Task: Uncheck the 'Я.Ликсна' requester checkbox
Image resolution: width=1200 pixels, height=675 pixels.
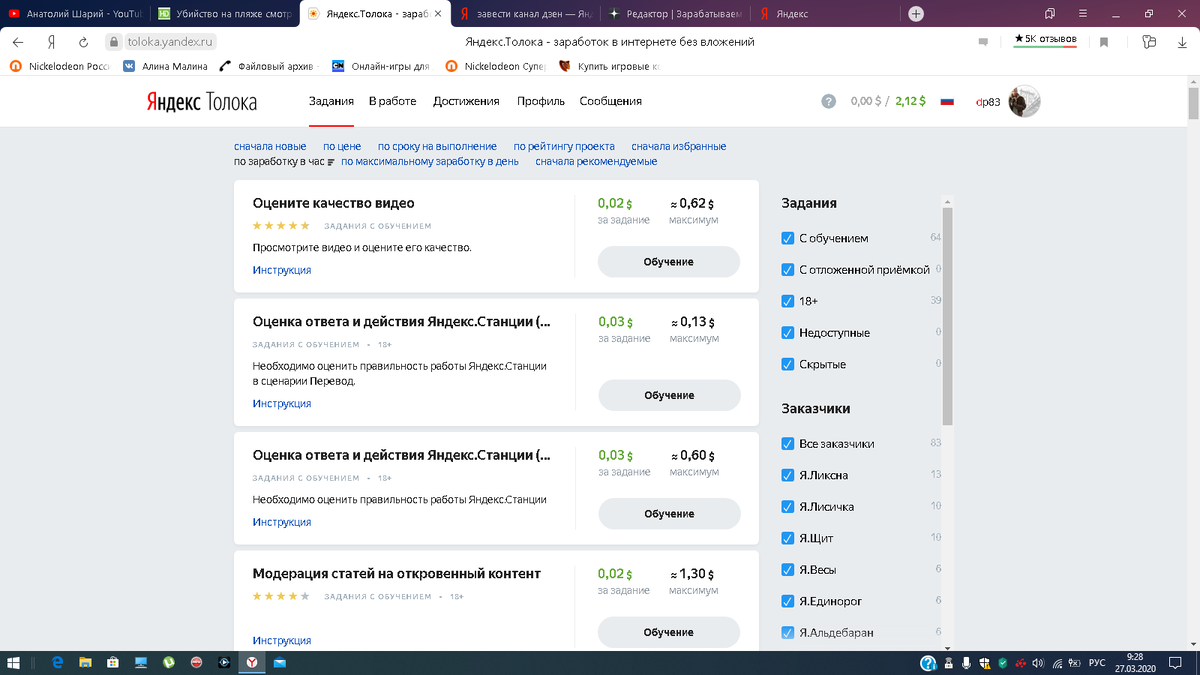Action: click(788, 475)
